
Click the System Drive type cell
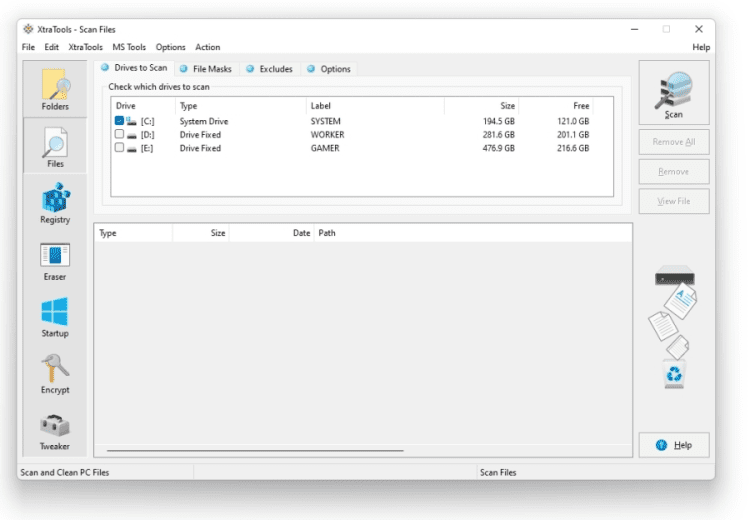(204, 122)
